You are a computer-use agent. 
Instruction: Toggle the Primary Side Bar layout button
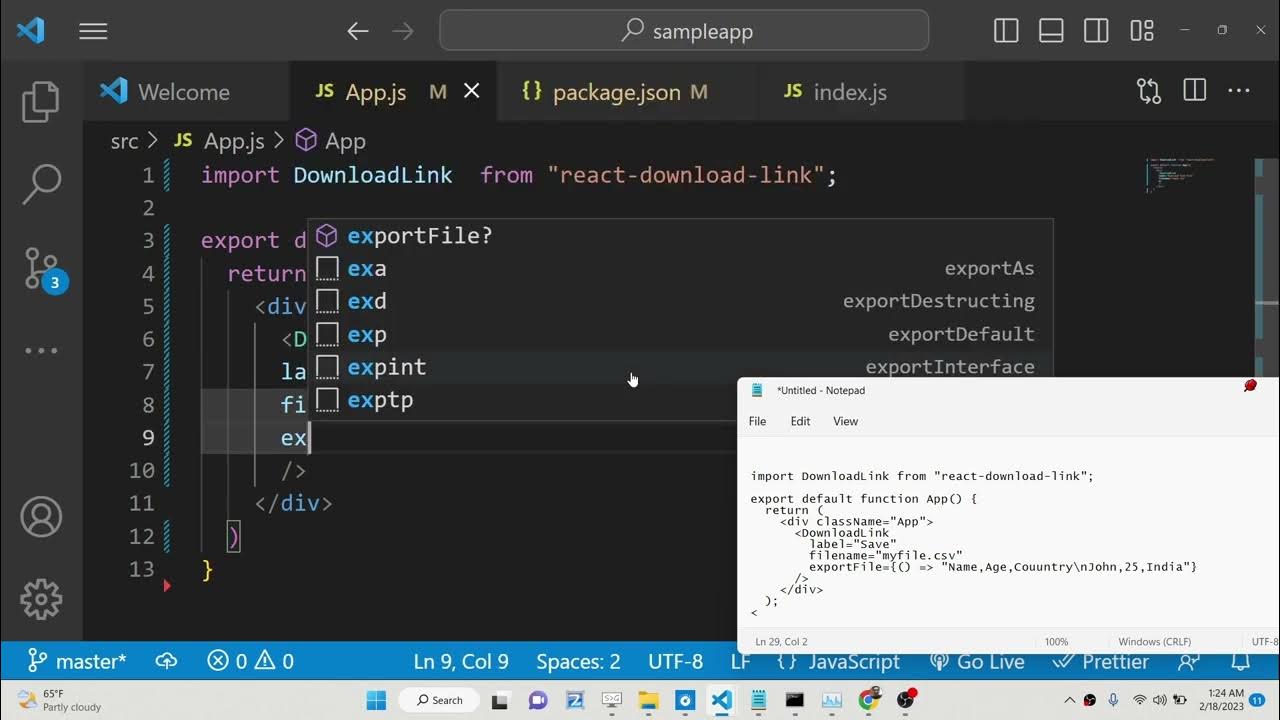(1006, 31)
